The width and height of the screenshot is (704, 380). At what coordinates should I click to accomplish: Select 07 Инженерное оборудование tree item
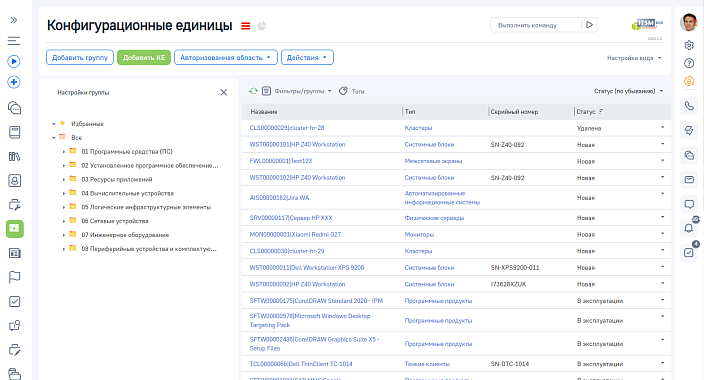click(125, 235)
